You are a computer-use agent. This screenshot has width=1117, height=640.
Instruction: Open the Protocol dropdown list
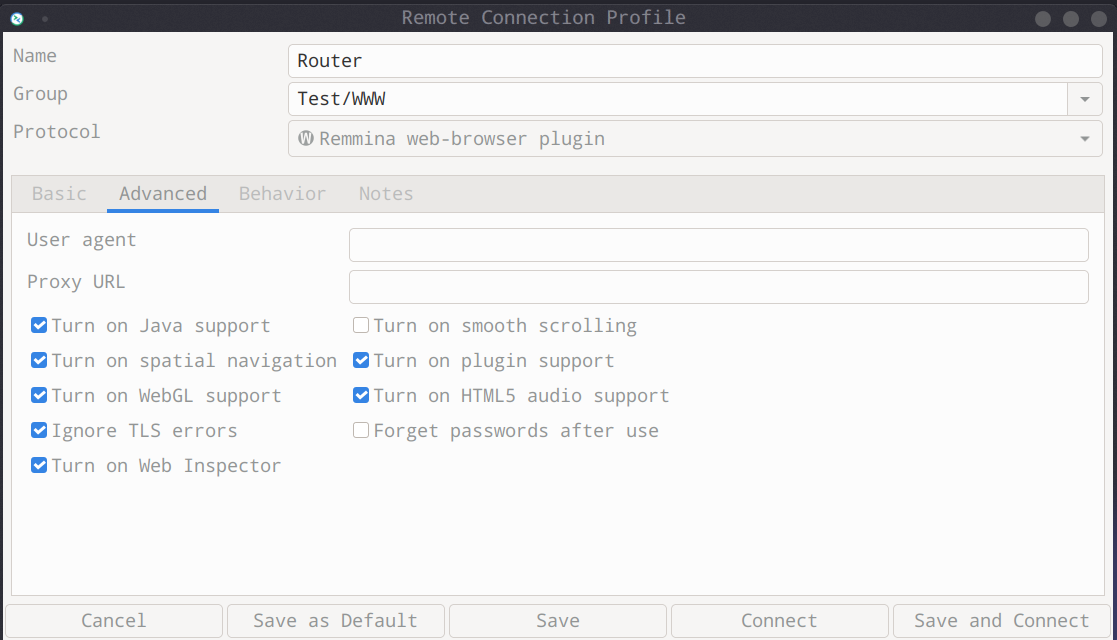(x=1084, y=139)
